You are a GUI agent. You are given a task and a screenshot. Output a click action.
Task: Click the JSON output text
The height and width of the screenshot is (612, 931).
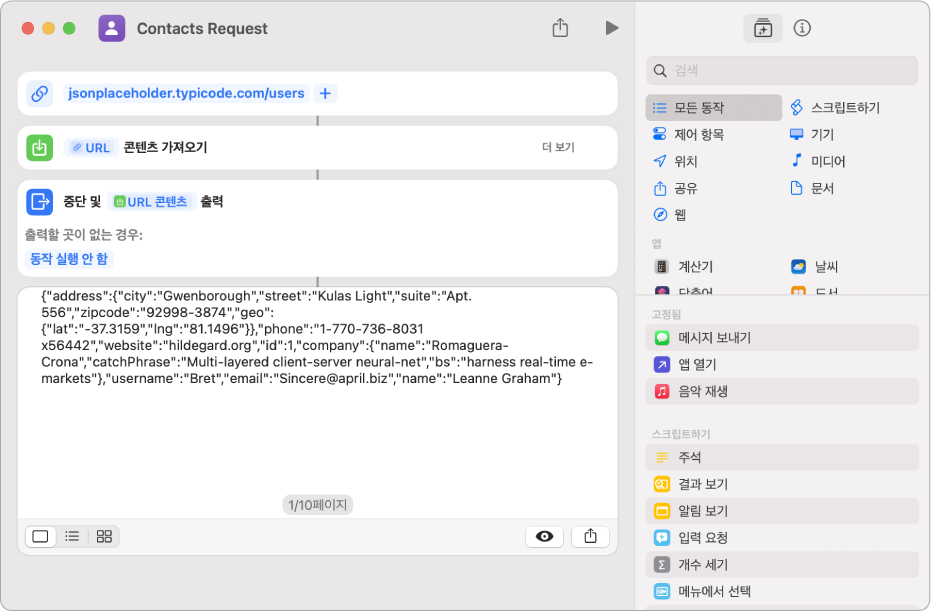coord(317,337)
